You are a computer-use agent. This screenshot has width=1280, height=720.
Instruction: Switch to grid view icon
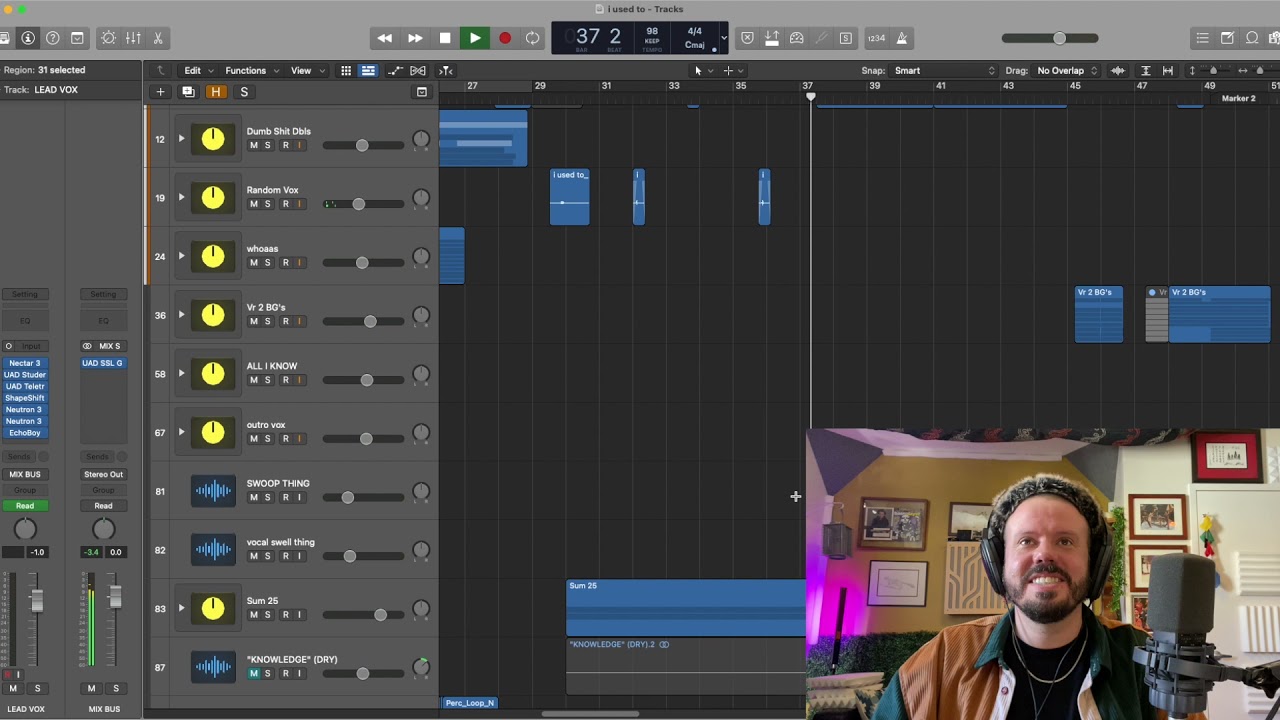click(x=346, y=70)
